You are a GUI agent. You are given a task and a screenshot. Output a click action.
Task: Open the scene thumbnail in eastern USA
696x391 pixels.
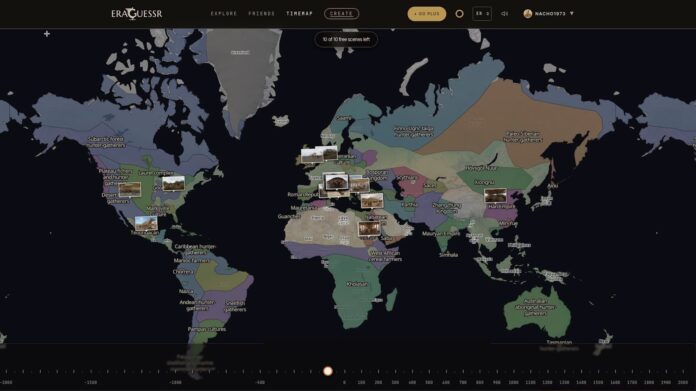click(x=174, y=183)
